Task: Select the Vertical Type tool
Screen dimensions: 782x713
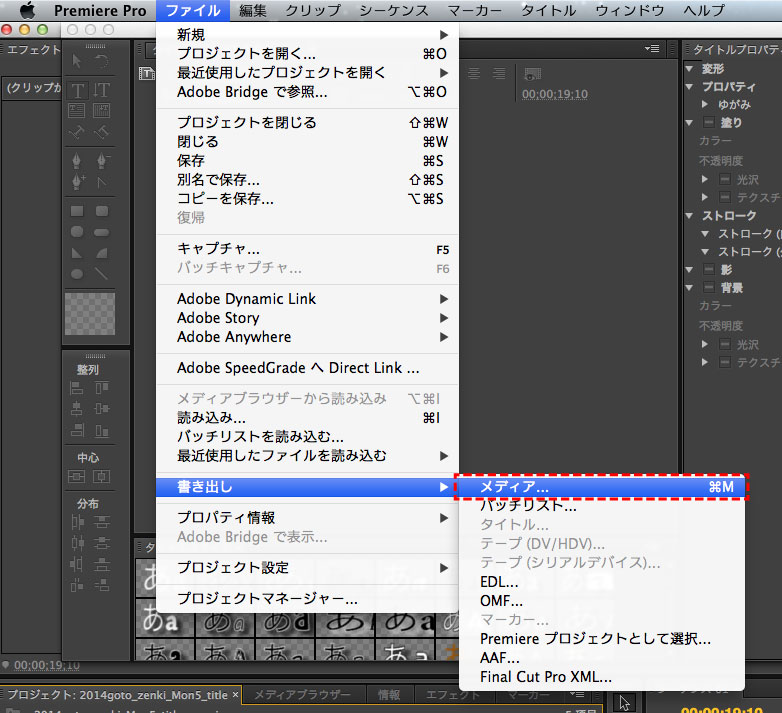Action: point(101,90)
